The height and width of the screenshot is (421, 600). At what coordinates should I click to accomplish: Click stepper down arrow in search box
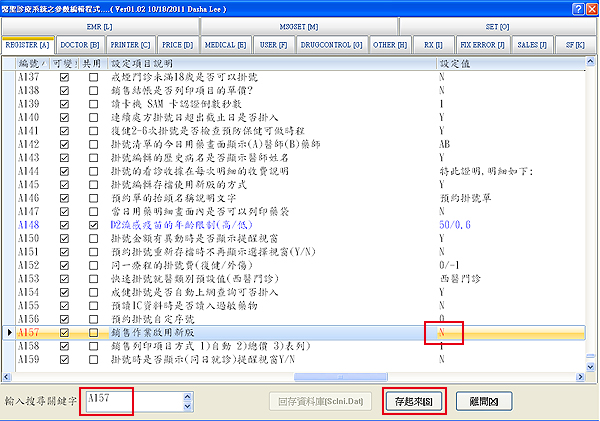pos(188,406)
